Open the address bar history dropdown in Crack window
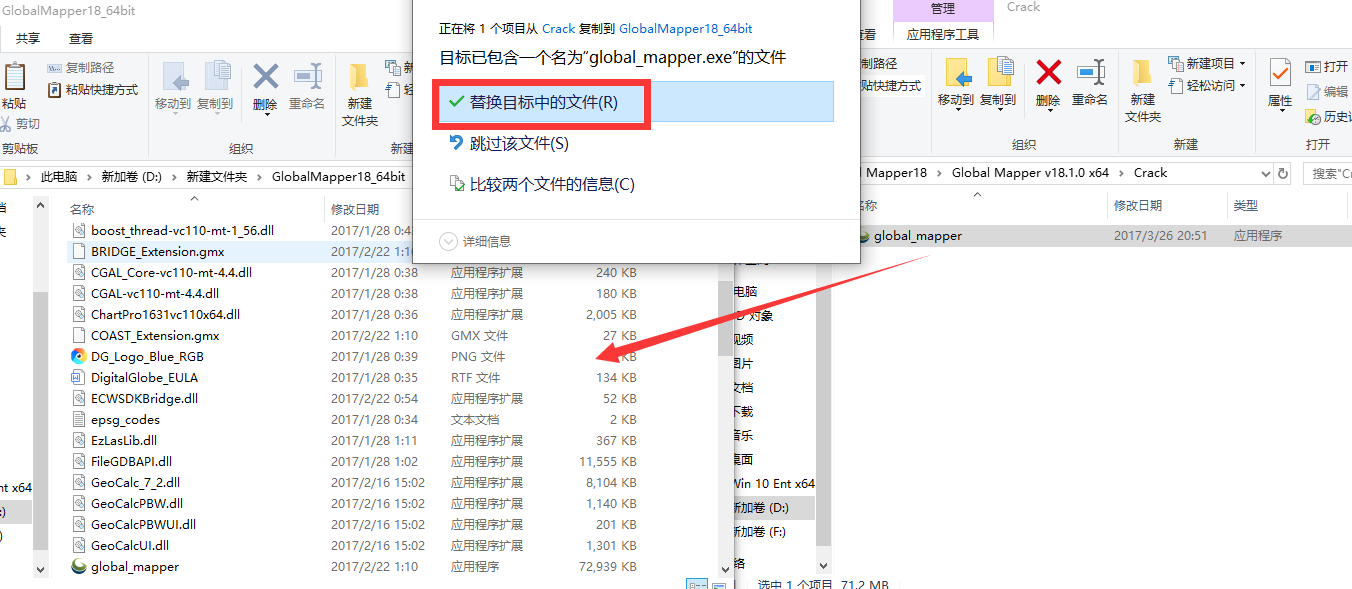This screenshot has width=1352, height=589. pyautogui.click(x=1265, y=173)
